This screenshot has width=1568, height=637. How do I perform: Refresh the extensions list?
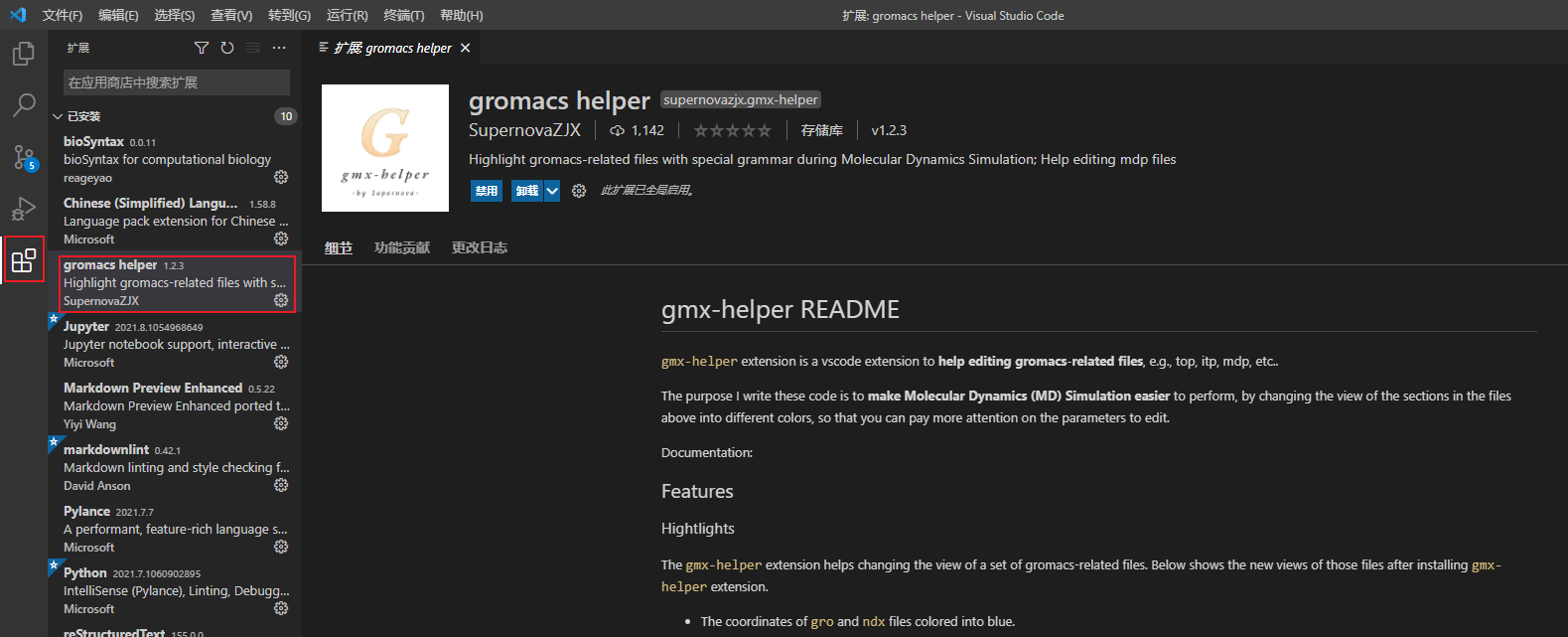coord(227,48)
